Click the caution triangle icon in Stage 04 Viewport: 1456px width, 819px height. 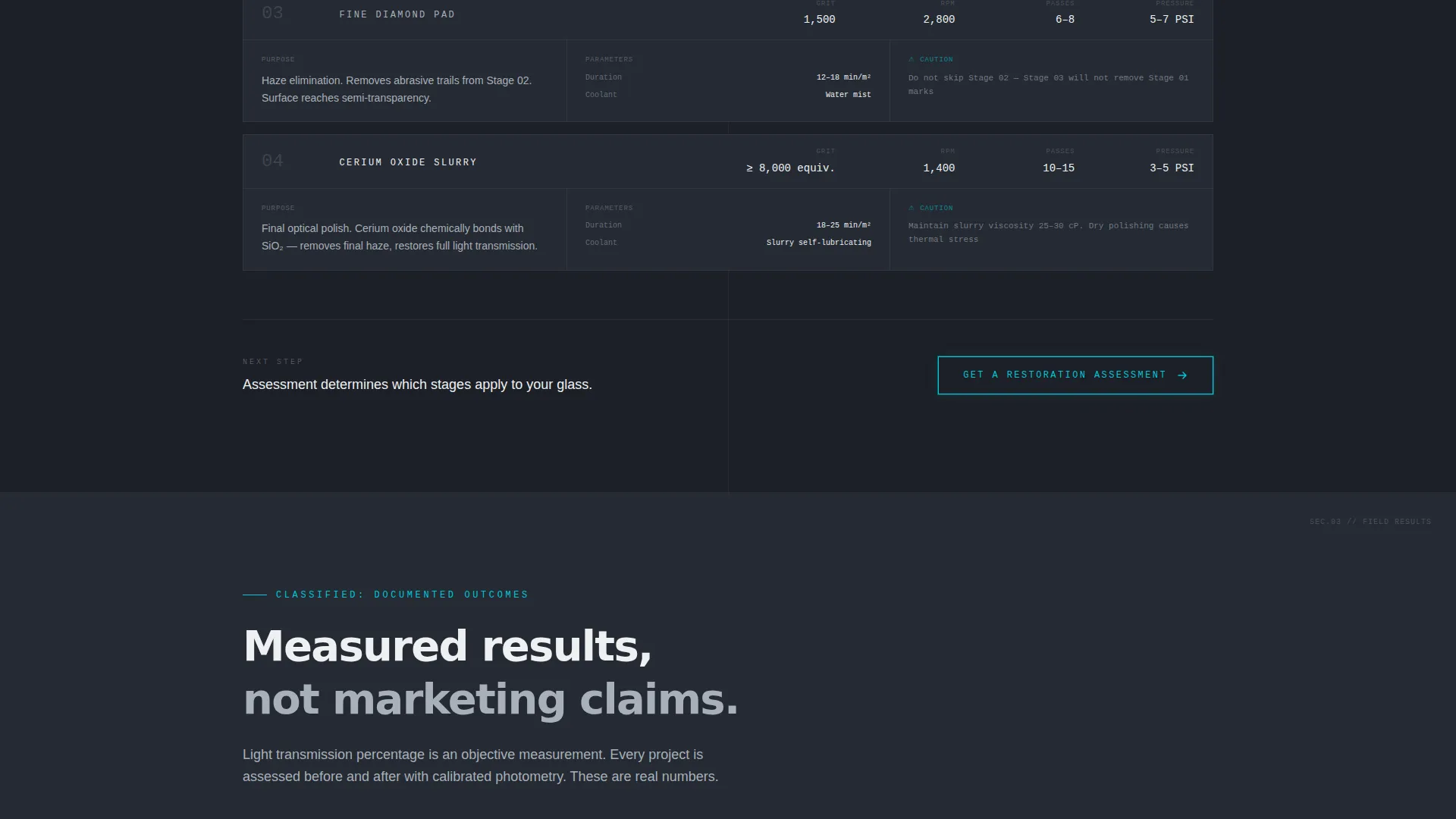[x=912, y=208]
